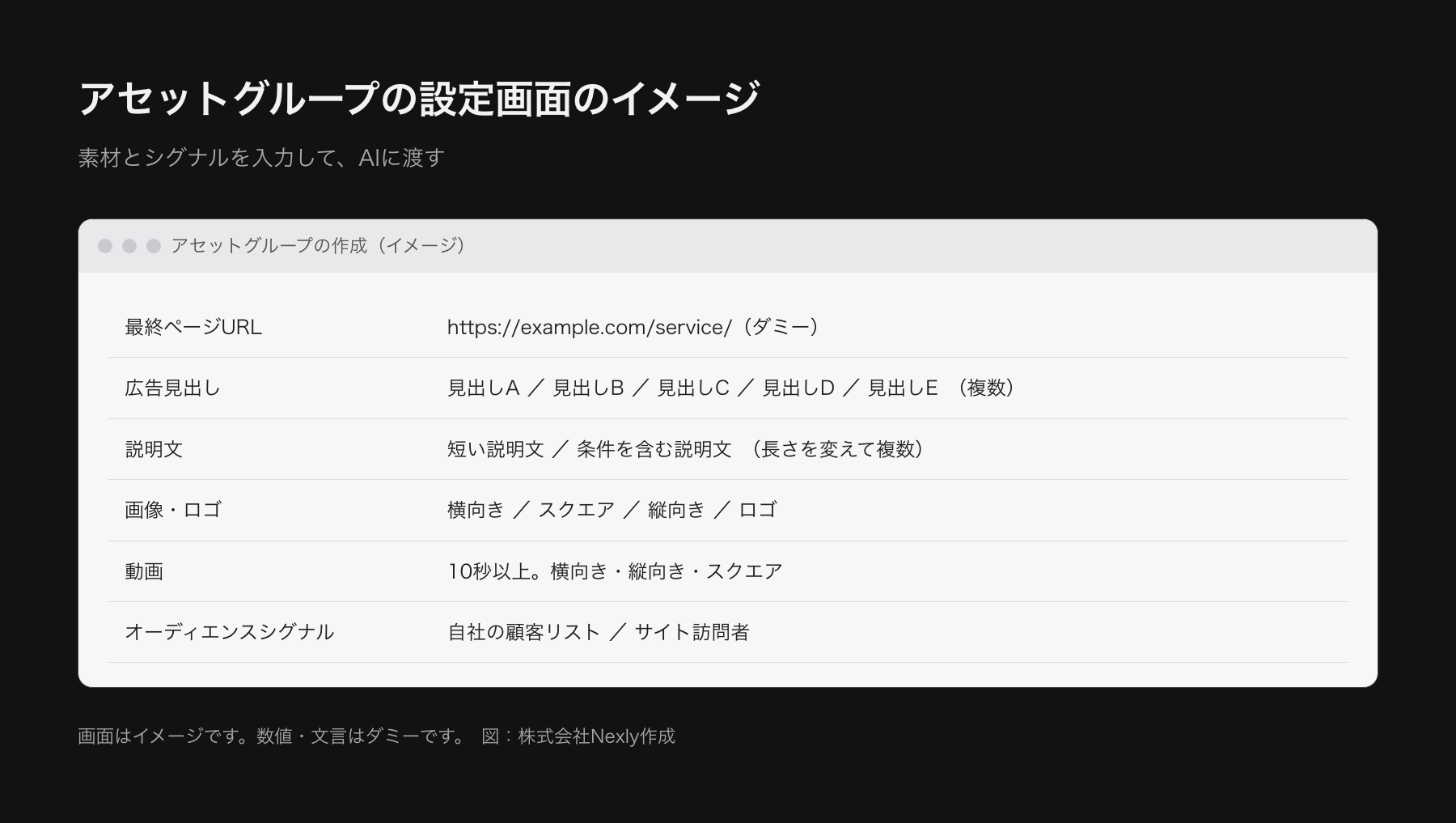
Task: Select the 最終ページURL label
Action: pos(193,327)
